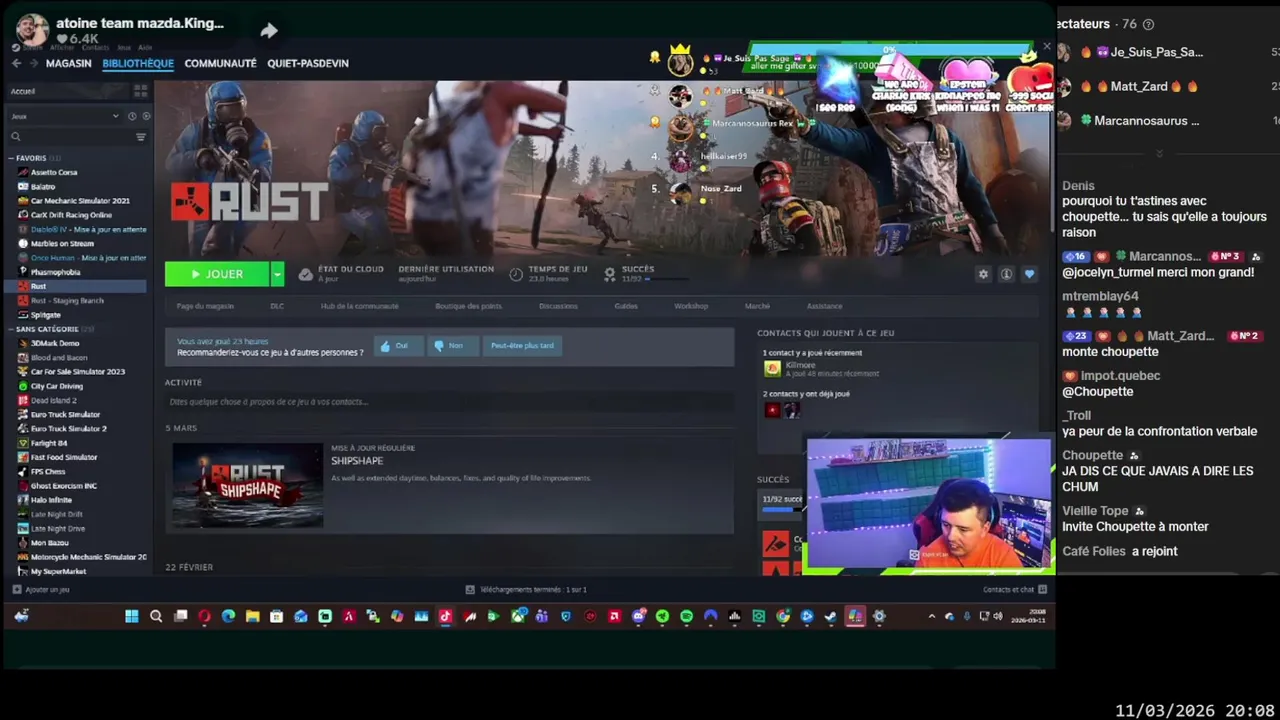Viewport: 1280px width, 720px height.
Task: Switch to the BIBLIOTHÈQUE tab
Action: tap(138, 63)
